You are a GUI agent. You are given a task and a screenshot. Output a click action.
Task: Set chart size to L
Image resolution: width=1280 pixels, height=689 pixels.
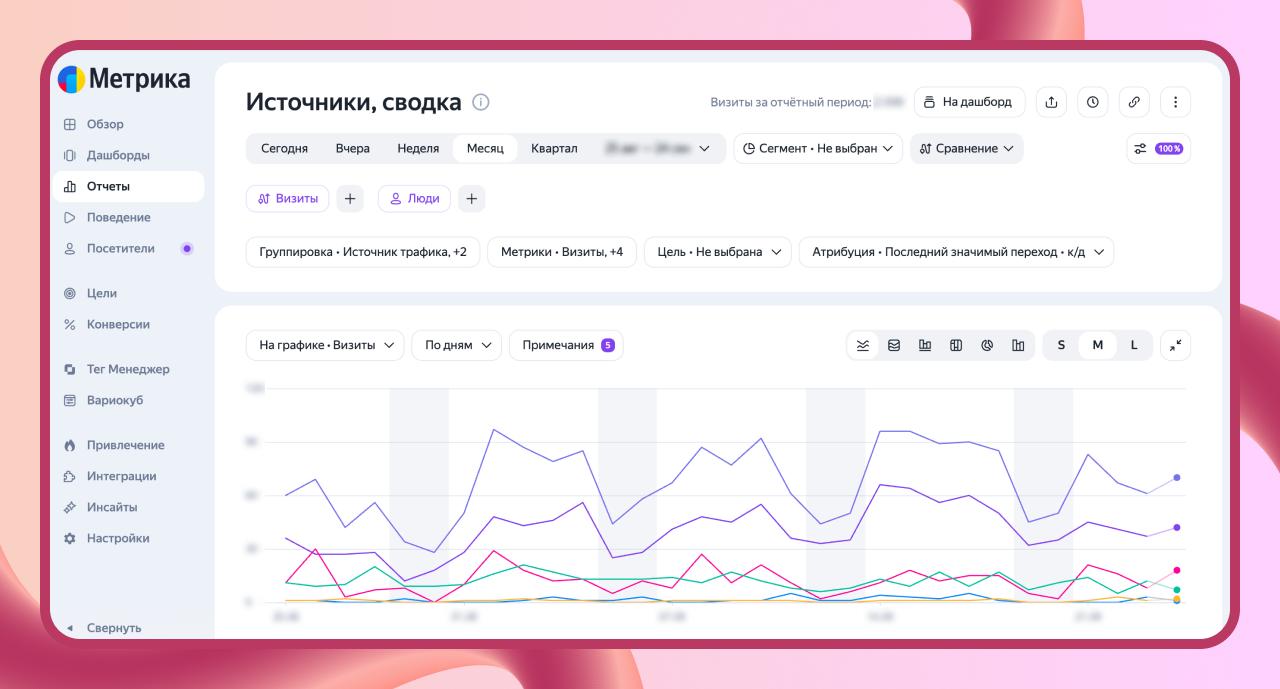point(1134,345)
